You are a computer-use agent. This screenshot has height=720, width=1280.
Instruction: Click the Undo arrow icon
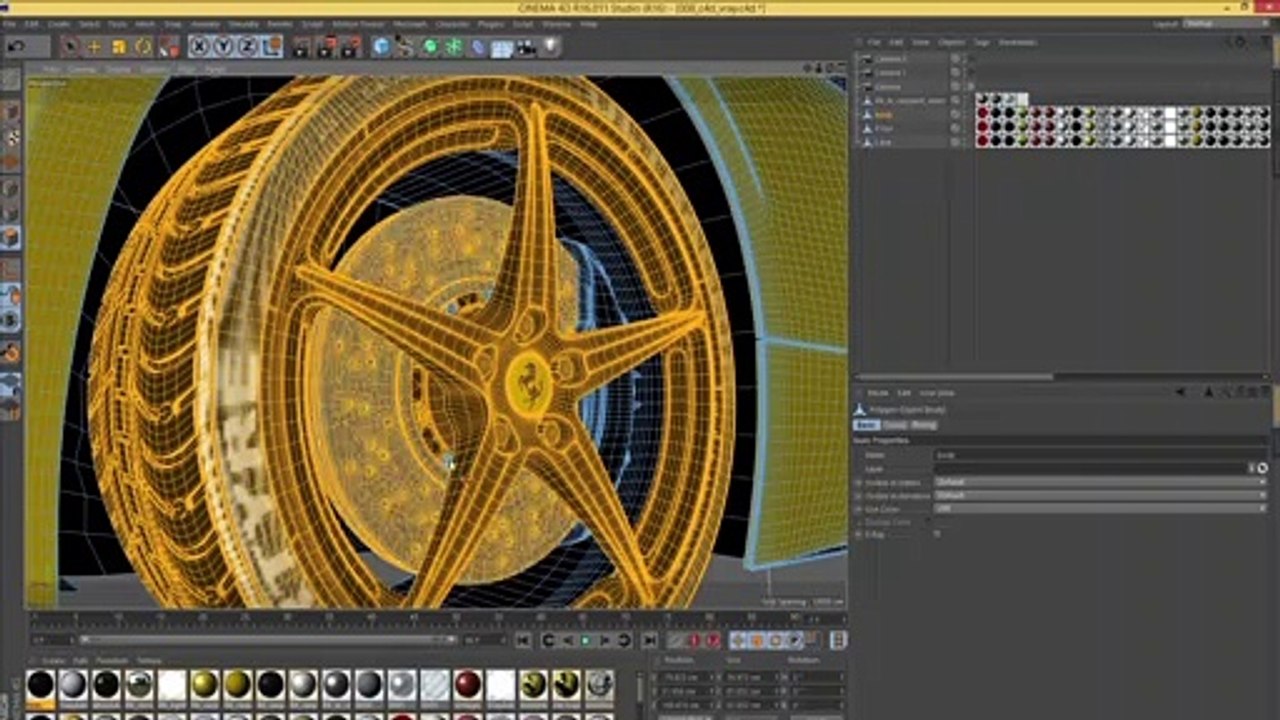[15, 46]
